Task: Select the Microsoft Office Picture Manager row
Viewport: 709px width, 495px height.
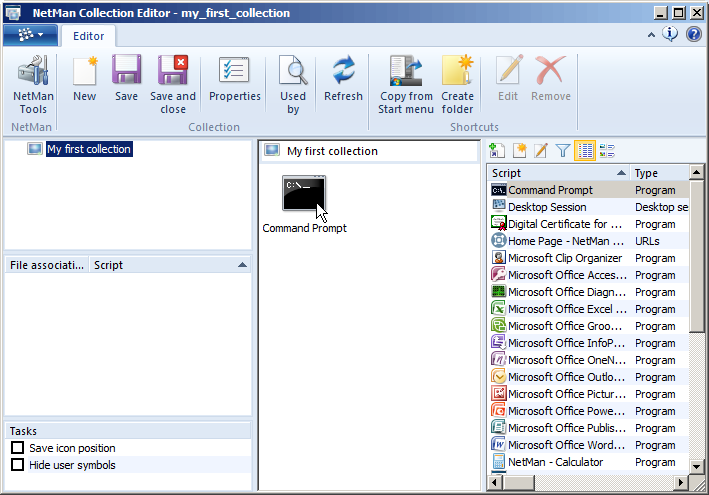Action: (589, 394)
